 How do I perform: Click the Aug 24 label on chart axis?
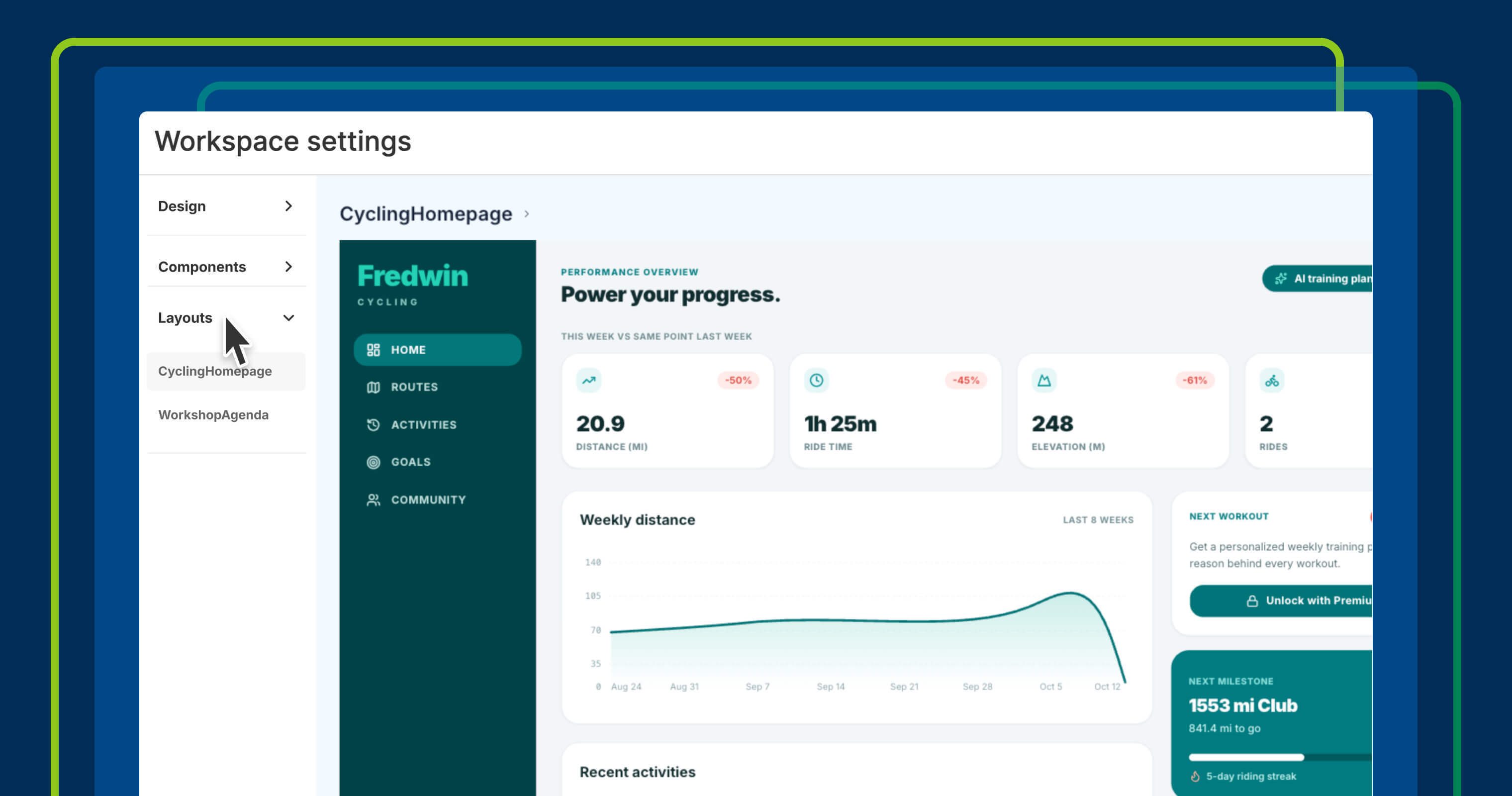[x=626, y=687]
